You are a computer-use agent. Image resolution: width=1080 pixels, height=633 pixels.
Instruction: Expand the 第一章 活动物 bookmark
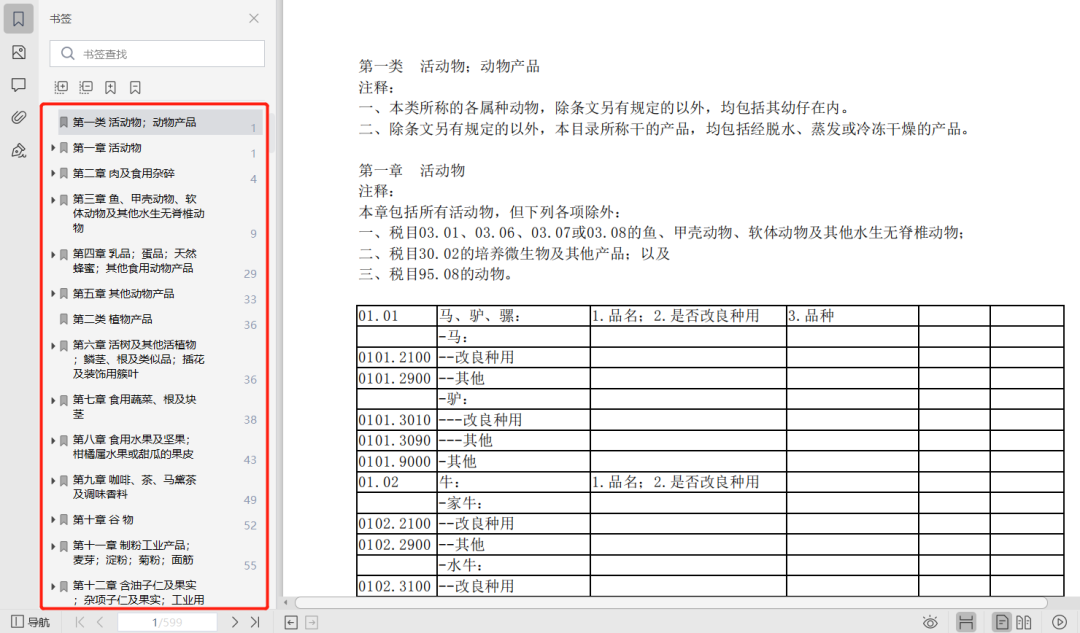click(x=53, y=147)
